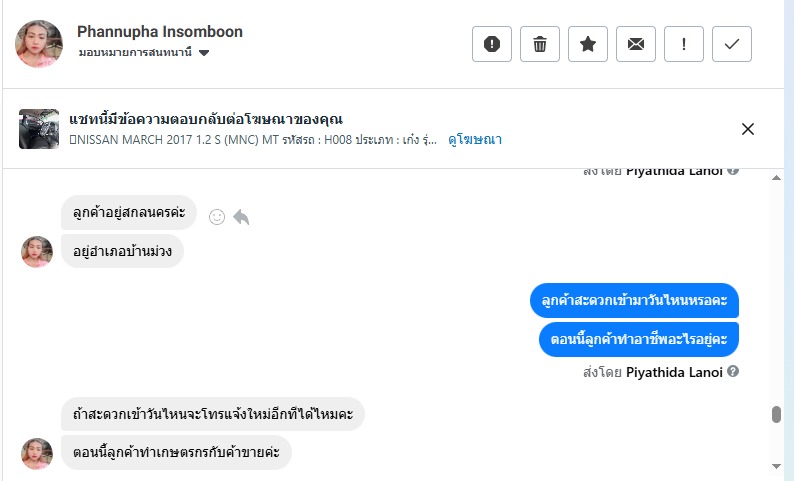
Task: Open Phannupha Insomboon's profile picture
Action: pyautogui.click(x=39, y=43)
